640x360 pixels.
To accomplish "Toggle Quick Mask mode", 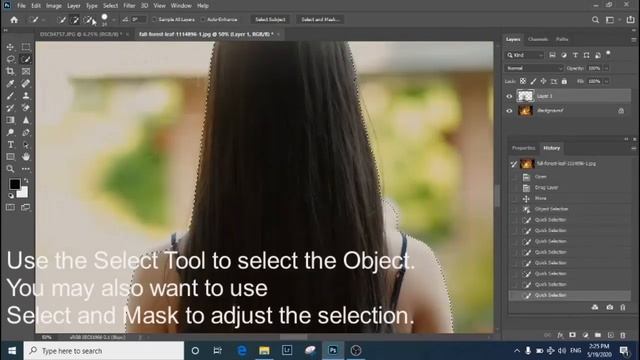I will (x=10, y=207).
